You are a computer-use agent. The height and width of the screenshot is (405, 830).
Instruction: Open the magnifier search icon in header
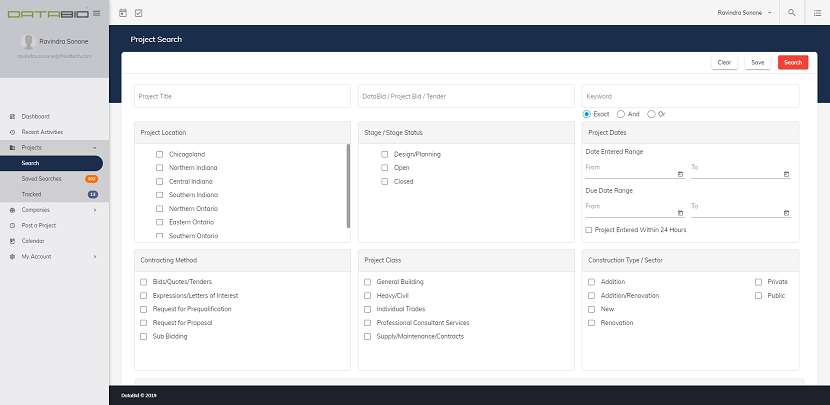(x=791, y=13)
